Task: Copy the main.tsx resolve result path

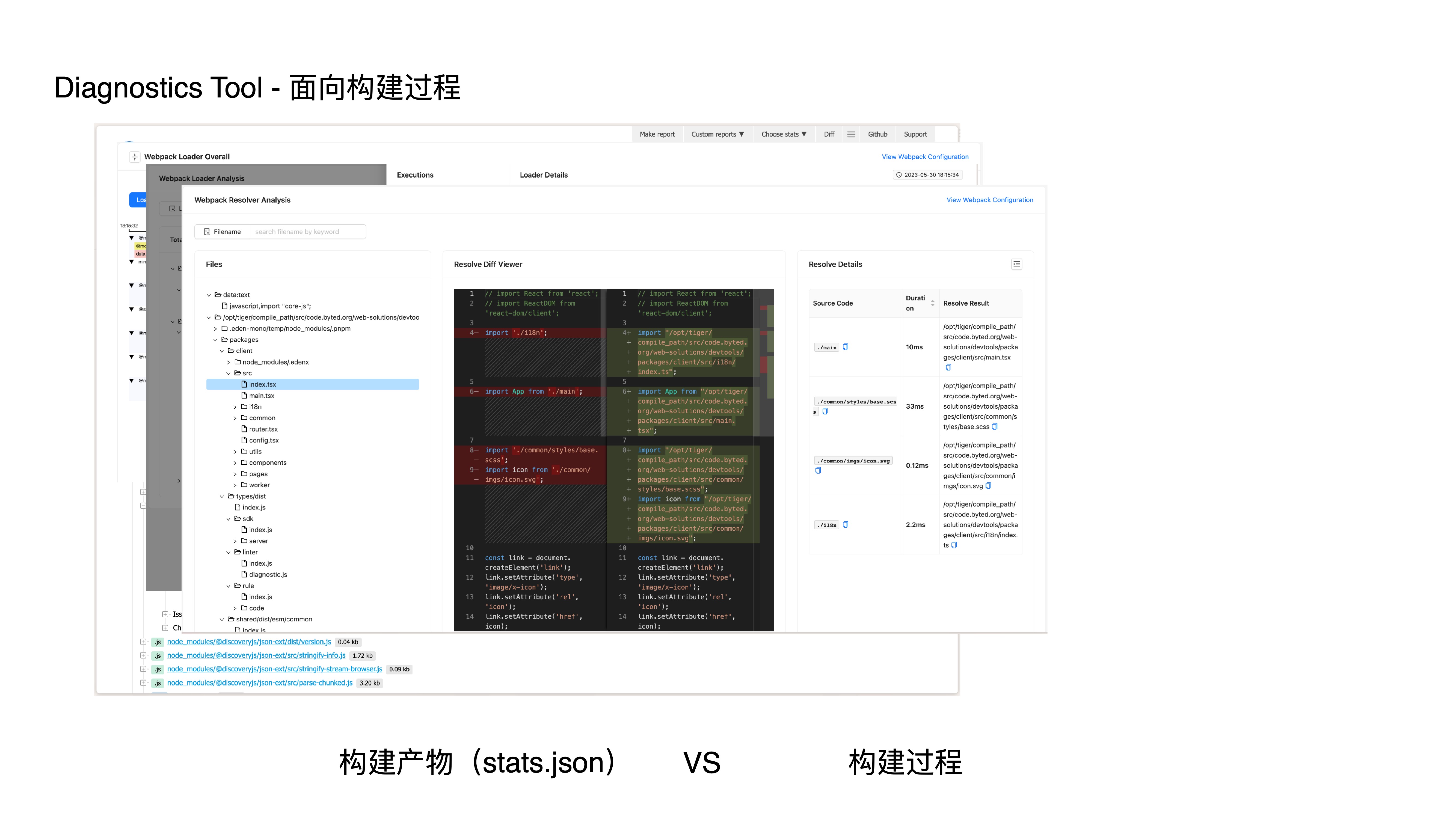Action: click(948, 367)
